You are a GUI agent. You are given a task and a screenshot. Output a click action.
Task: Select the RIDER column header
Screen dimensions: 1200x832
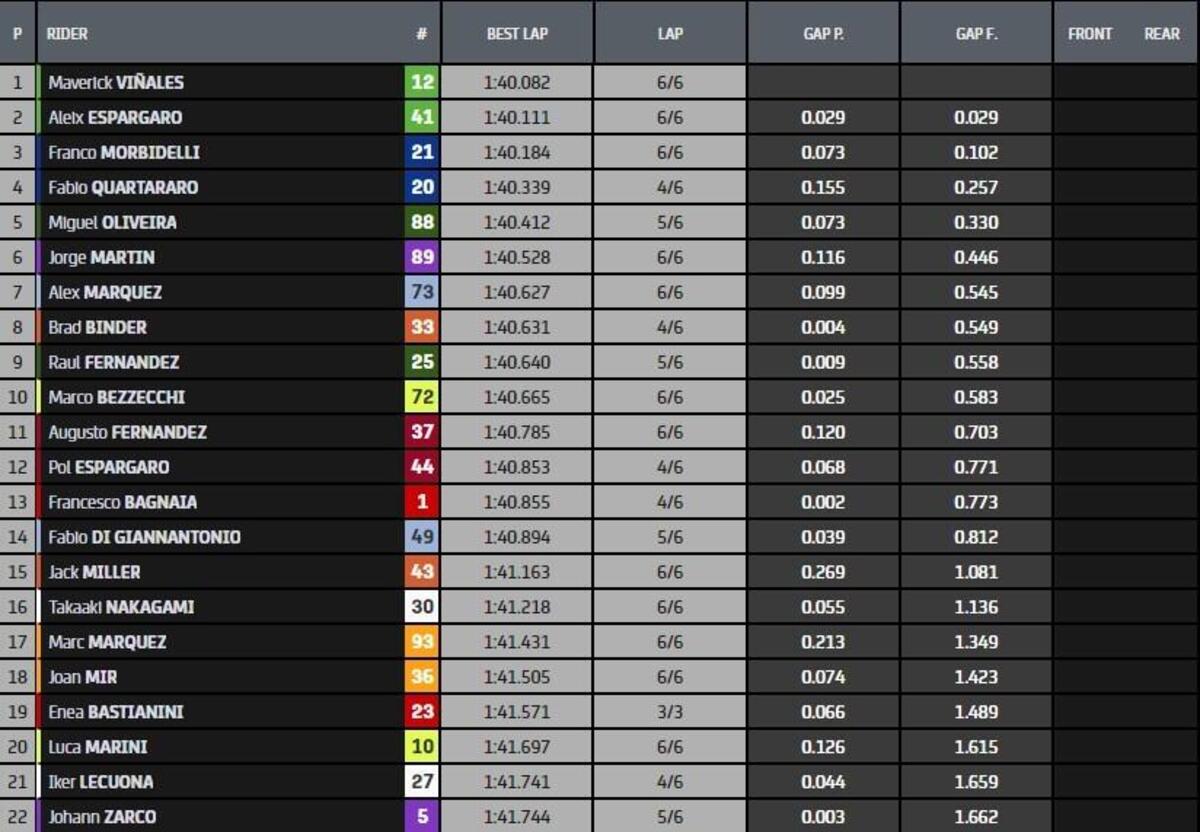point(68,33)
